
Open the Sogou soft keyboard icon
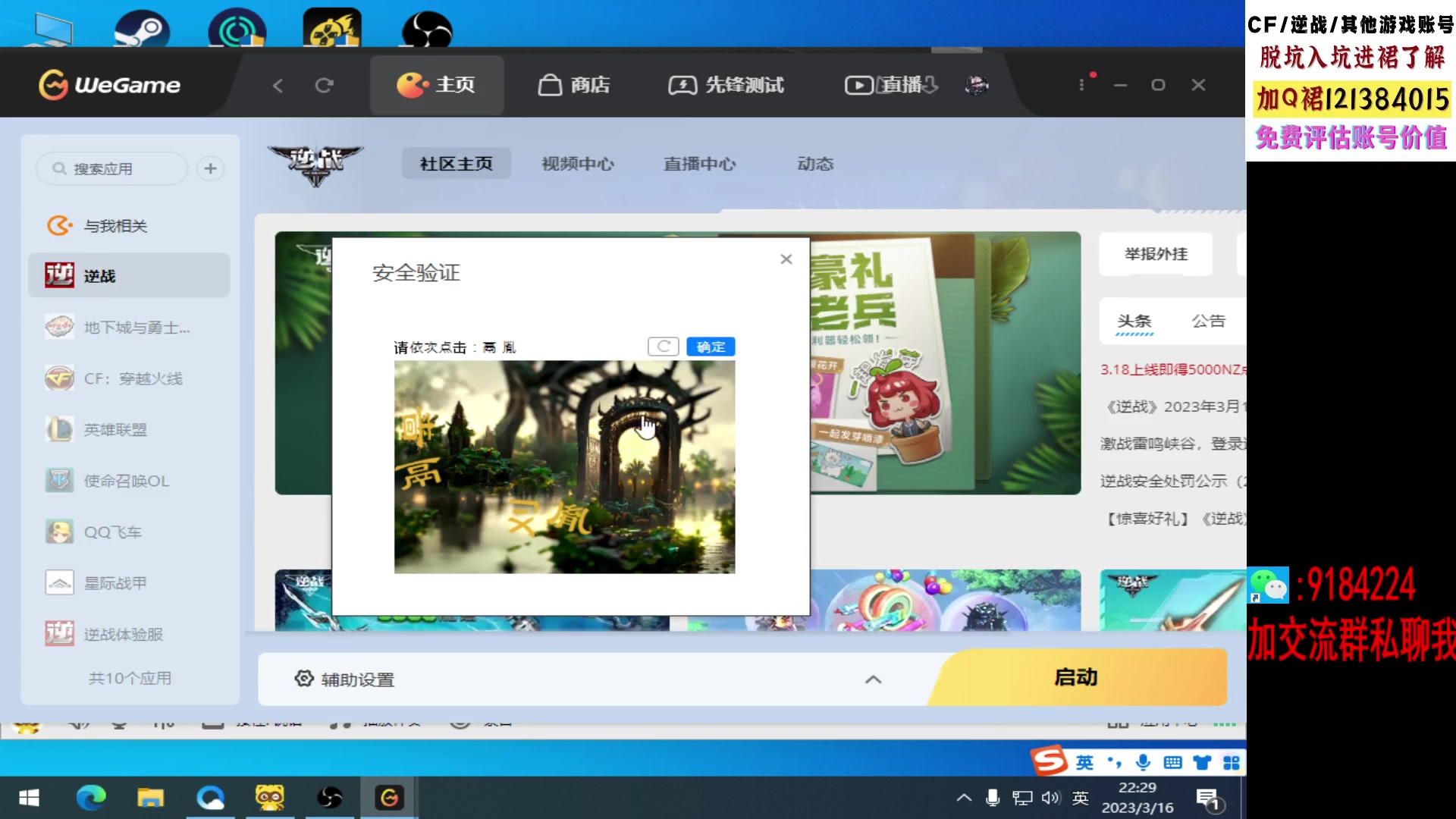1172,762
